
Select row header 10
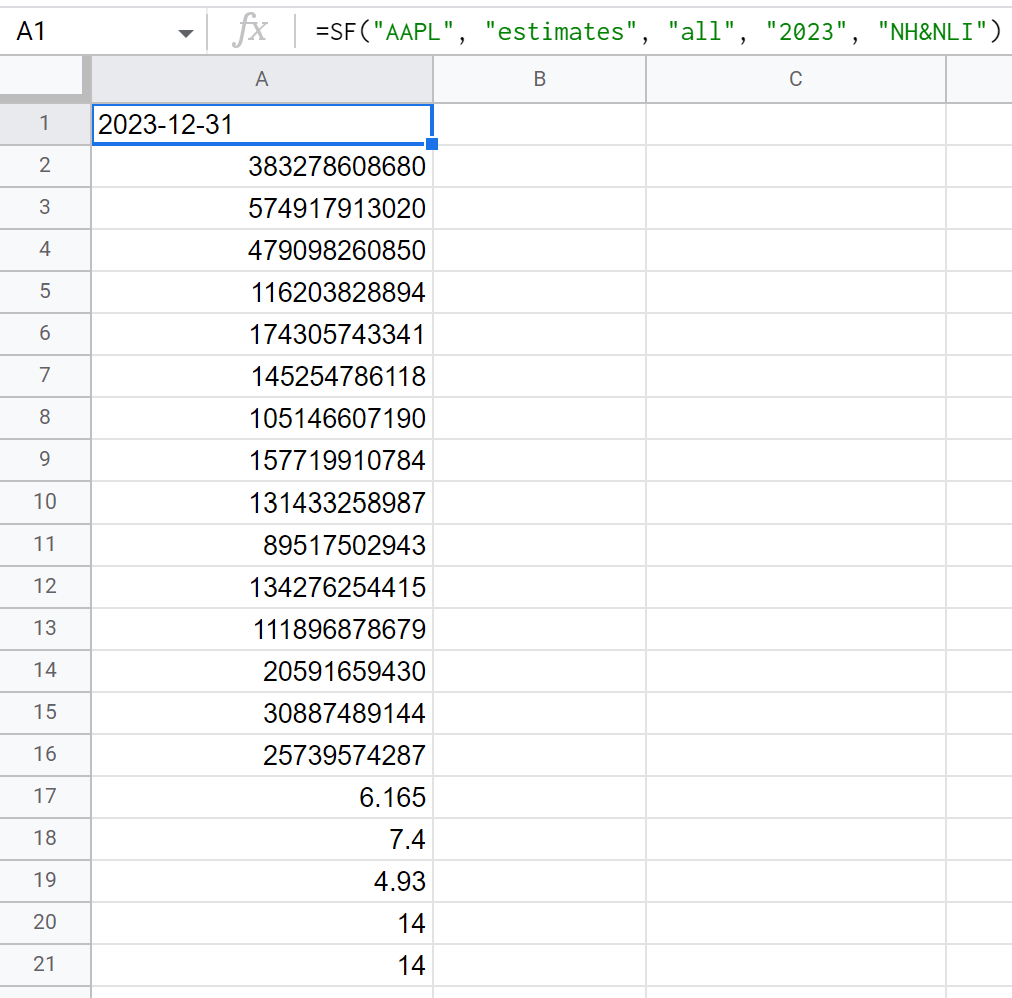click(45, 502)
